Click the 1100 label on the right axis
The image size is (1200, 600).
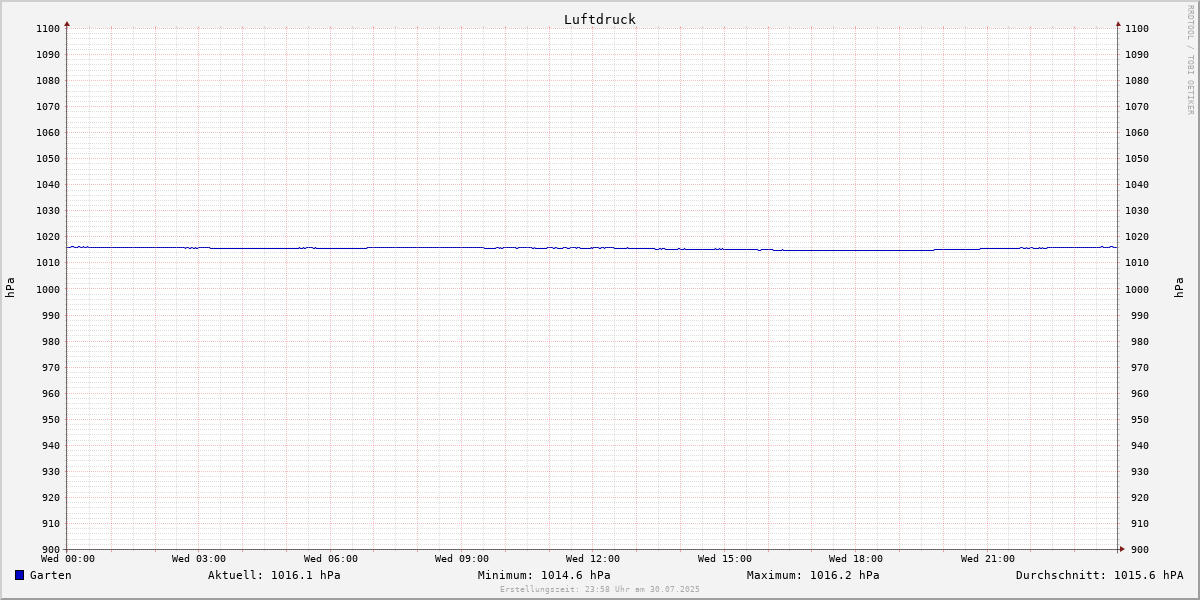point(1137,29)
